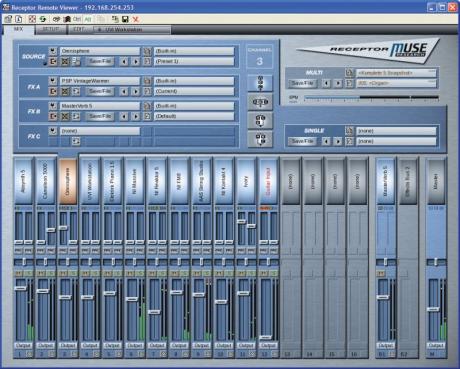The width and height of the screenshot is (460, 369).
Task: Click the red X icon in top toolbar
Action: pyautogui.click(x=135, y=19)
